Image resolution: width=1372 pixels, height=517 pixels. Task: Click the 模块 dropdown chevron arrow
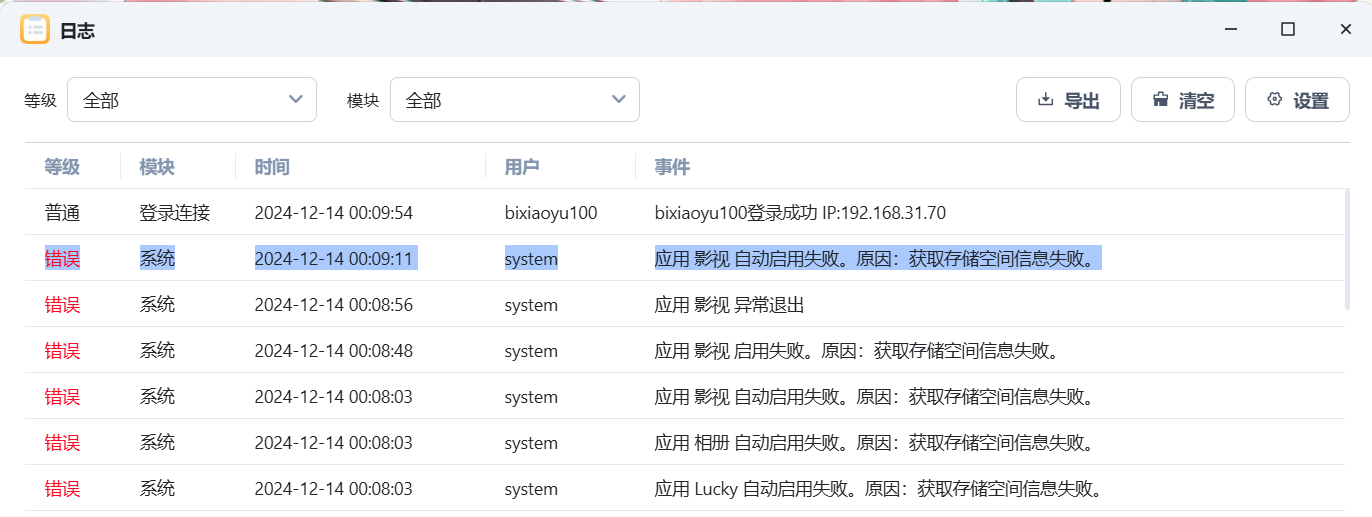click(619, 100)
